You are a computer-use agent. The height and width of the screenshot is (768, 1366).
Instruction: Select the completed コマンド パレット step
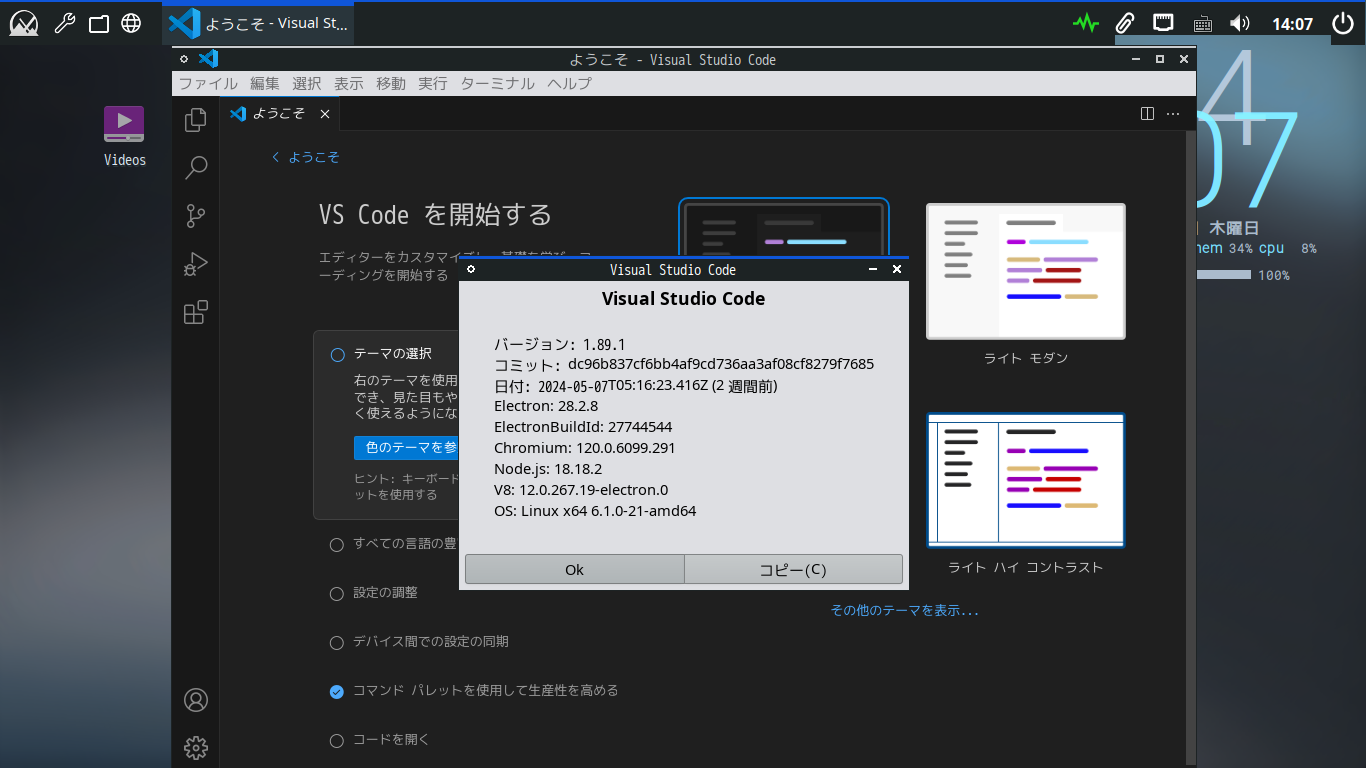coord(337,691)
